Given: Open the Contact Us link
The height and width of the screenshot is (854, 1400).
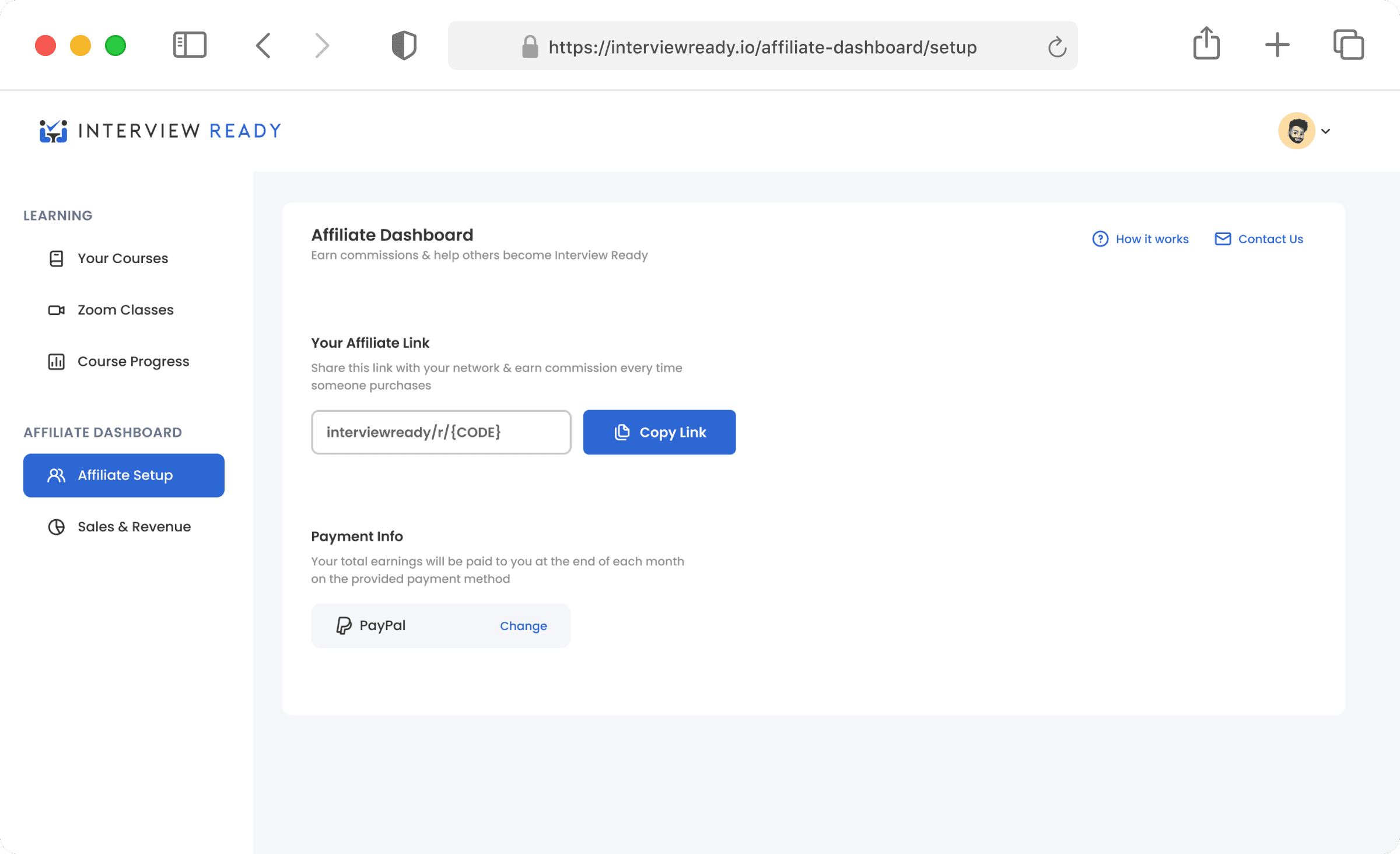Looking at the screenshot, I should (x=1259, y=239).
